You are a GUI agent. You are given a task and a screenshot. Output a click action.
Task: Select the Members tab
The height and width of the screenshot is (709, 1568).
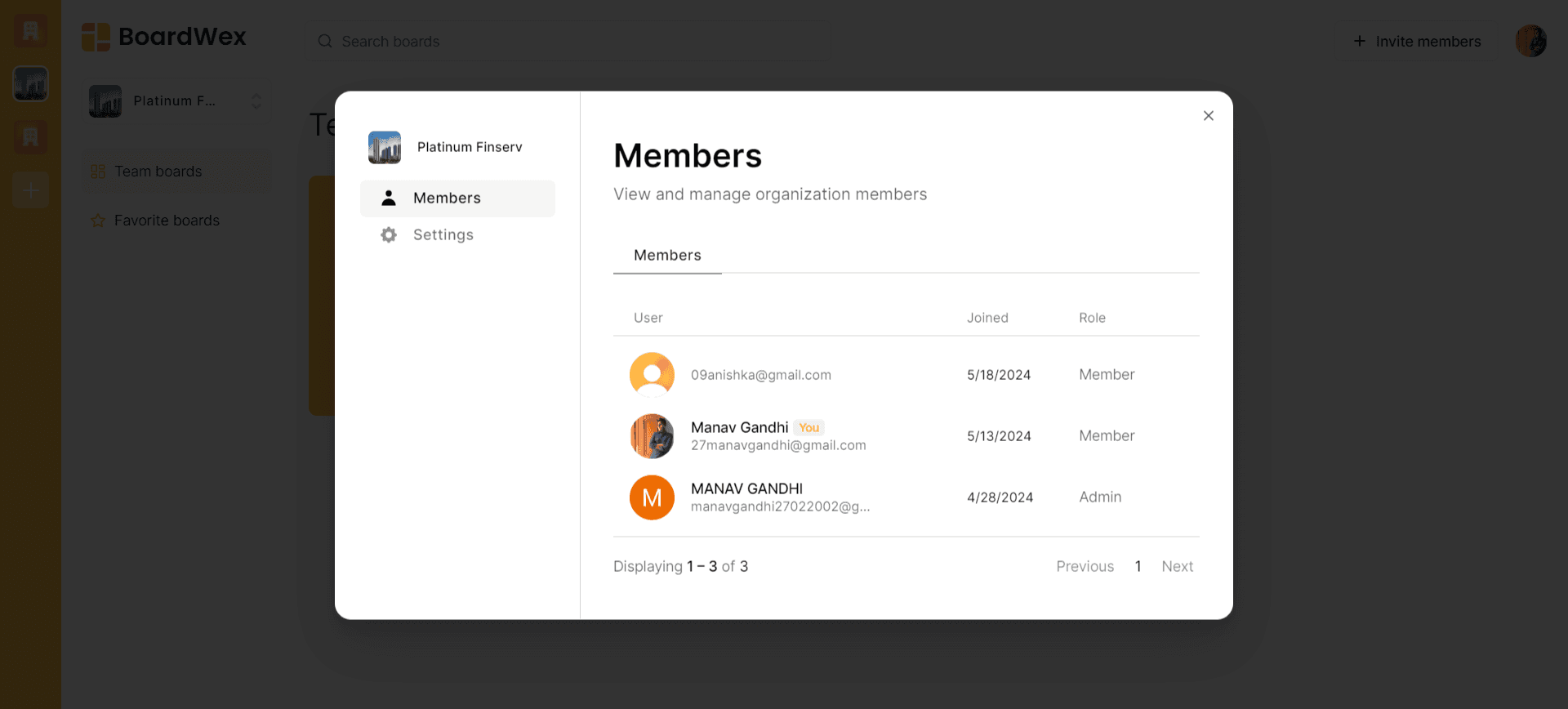(667, 256)
